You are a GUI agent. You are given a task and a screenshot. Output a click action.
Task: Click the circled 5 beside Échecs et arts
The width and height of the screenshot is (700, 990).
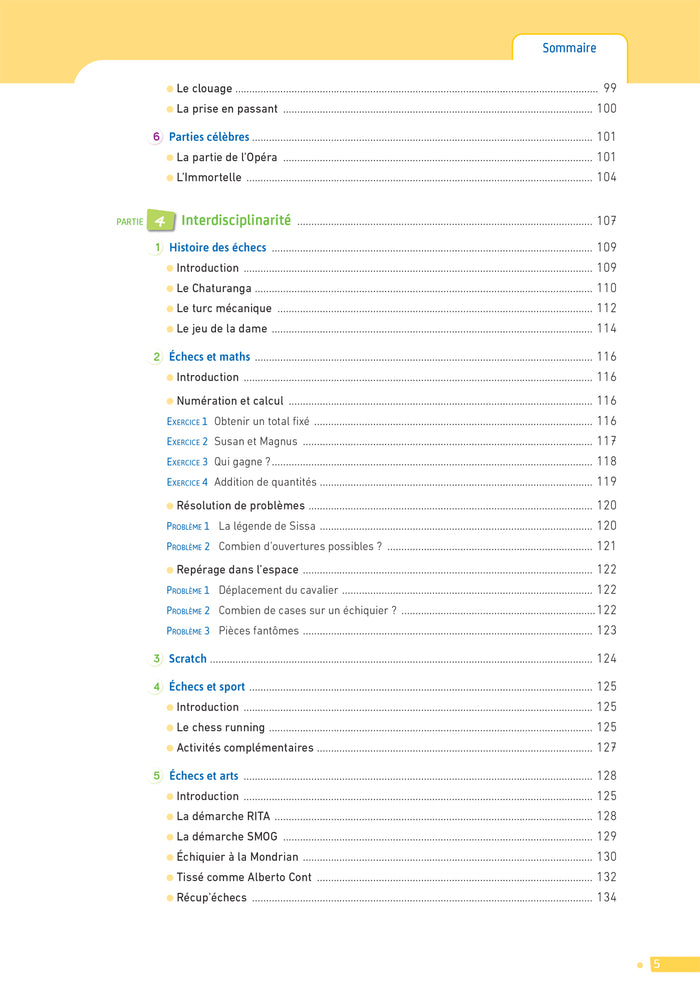pos(157,776)
